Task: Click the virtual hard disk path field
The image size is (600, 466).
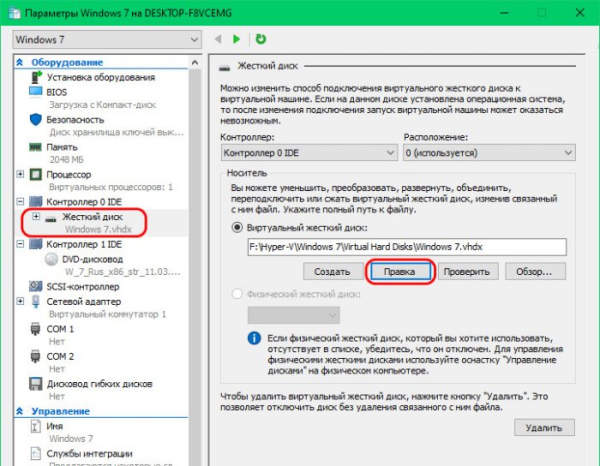Action: coord(407,247)
